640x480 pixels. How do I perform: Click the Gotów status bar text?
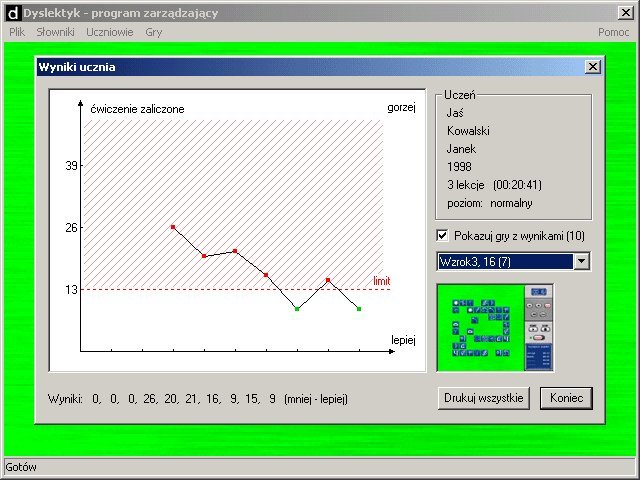pos(22,467)
